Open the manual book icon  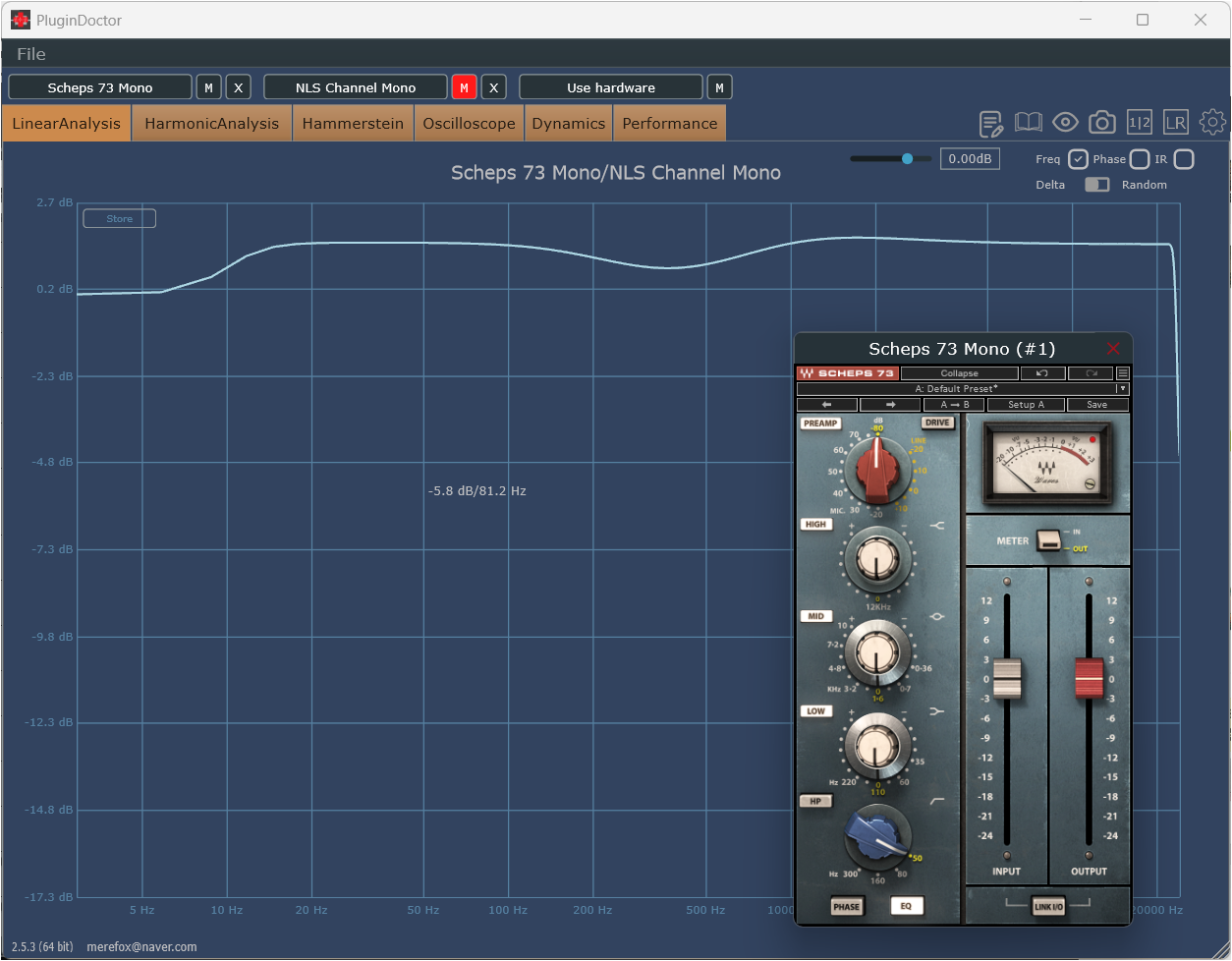1029,122
